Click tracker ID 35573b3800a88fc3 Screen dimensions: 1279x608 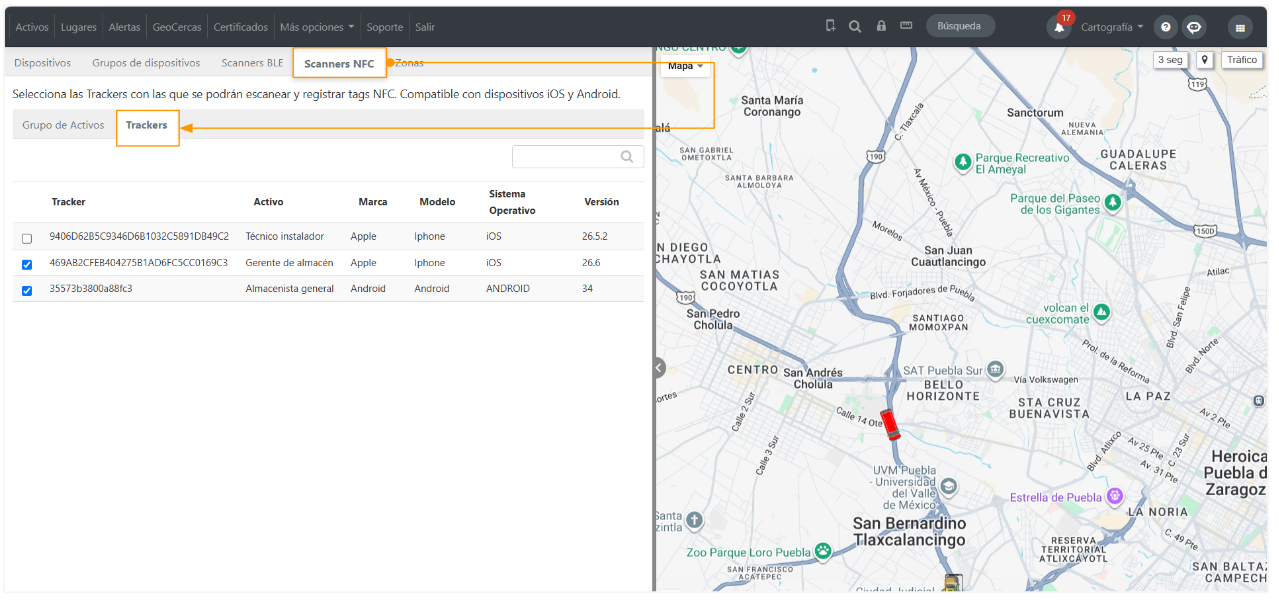91,289
